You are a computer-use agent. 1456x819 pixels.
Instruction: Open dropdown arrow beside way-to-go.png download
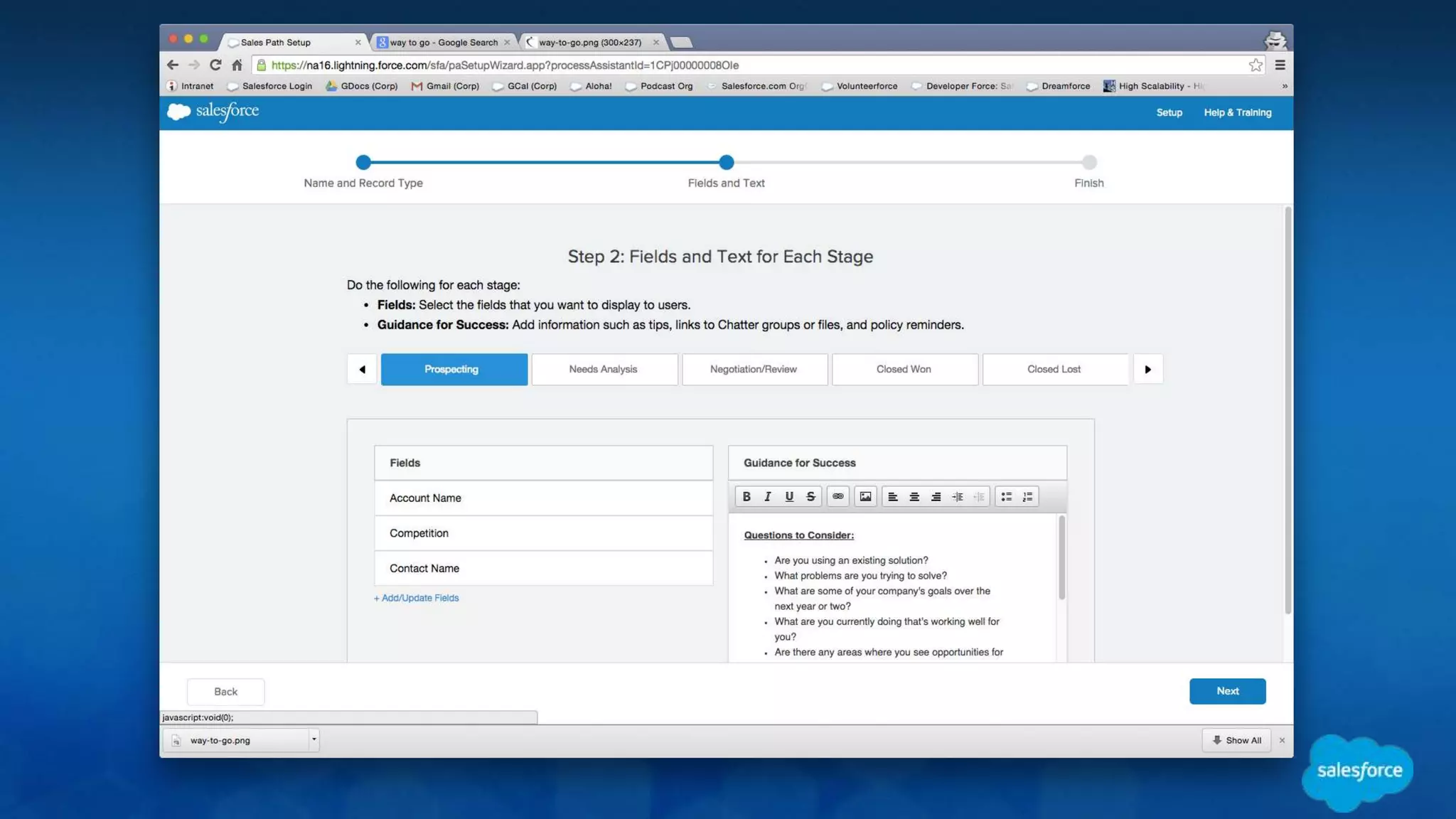pos(314,739)
